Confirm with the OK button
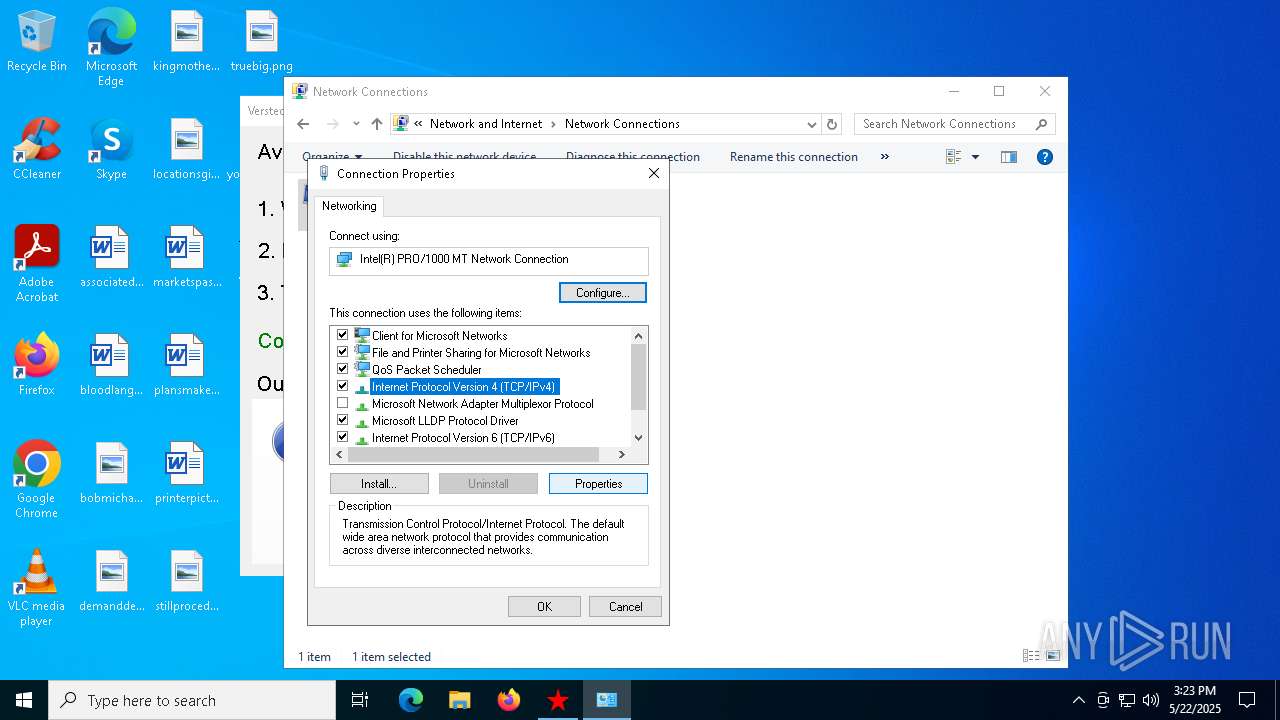 click(544, 607)
